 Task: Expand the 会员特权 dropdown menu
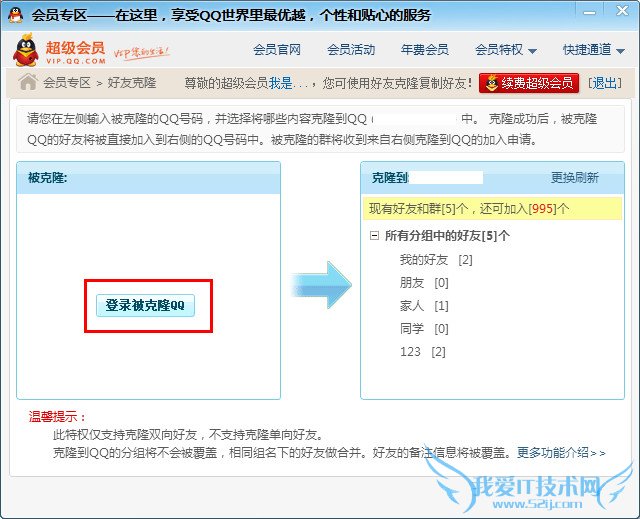505,50
